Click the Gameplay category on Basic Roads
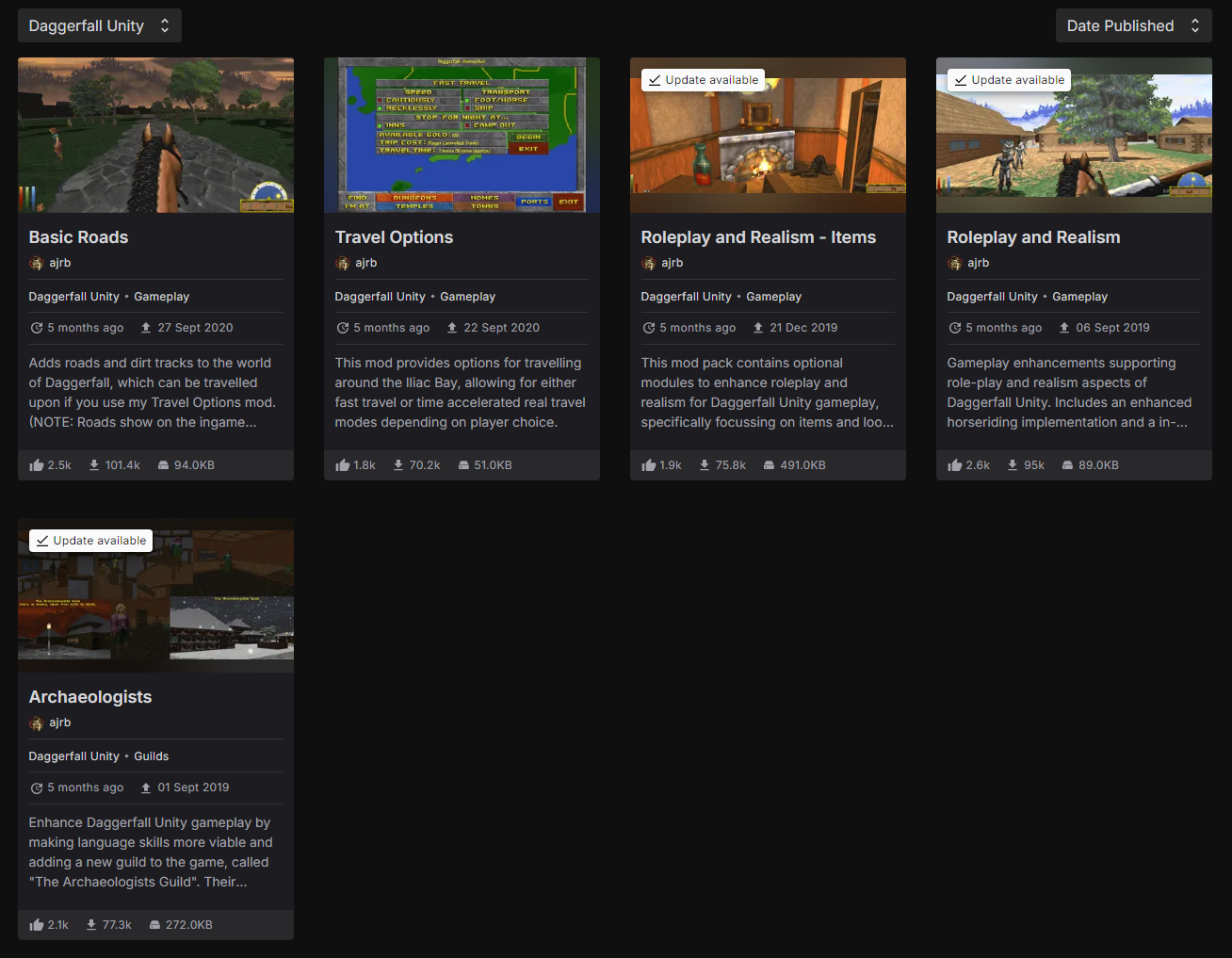 161,297
